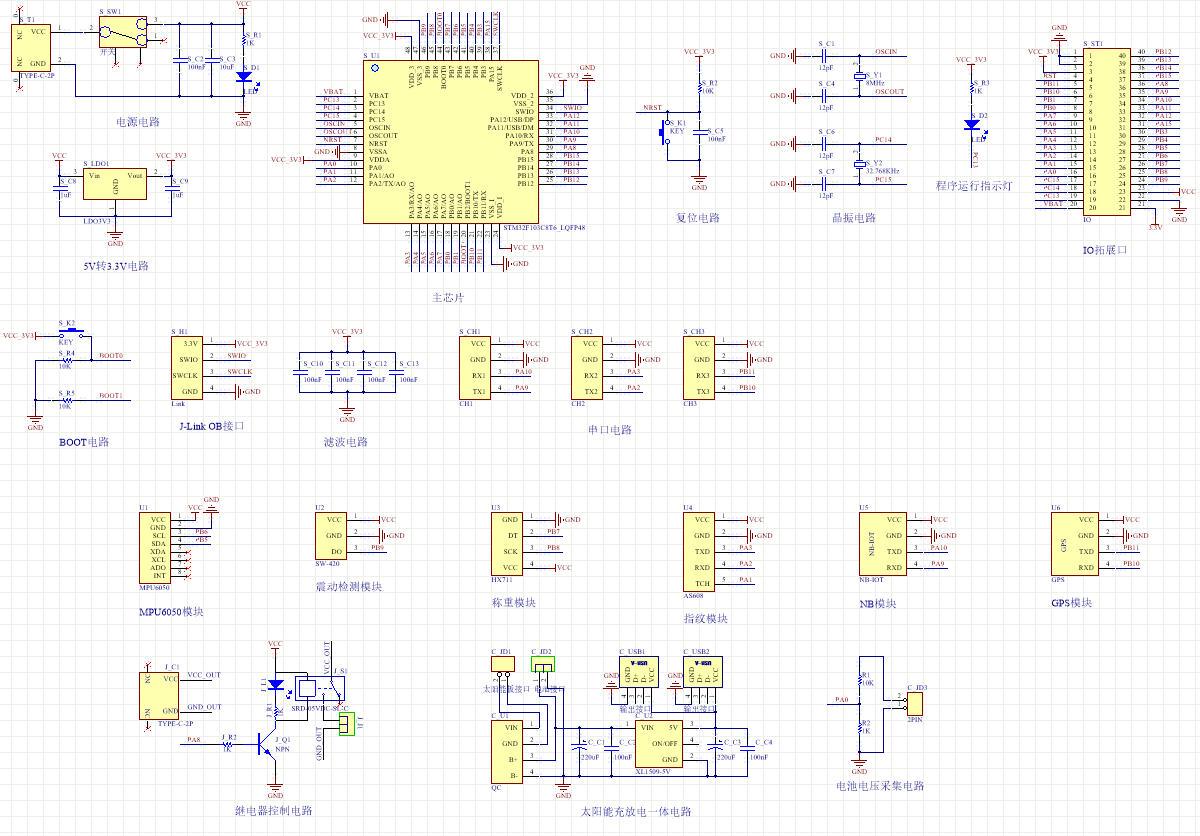Click the 8MHz crystal Y1 symbol
The width and height of the screenshot is (1200, 836).
[859, 76]
